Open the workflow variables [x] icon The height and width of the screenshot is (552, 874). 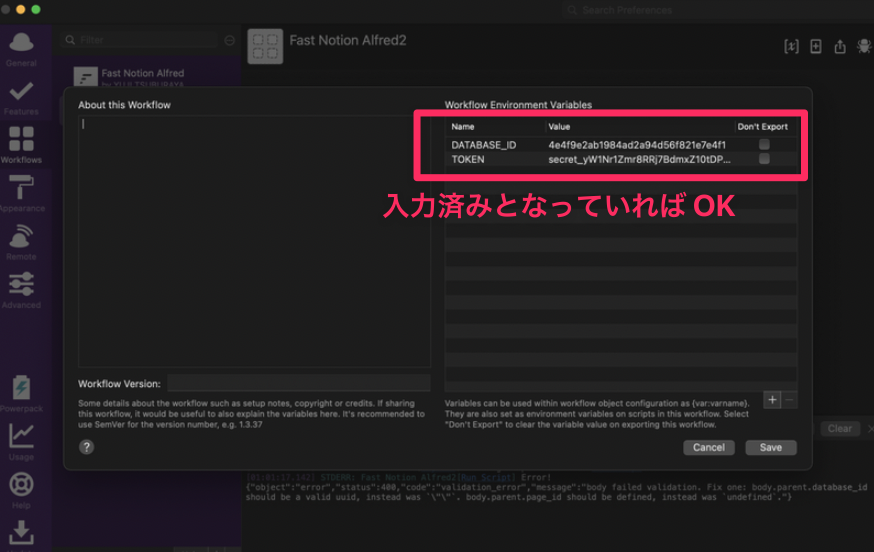(791, 46)
